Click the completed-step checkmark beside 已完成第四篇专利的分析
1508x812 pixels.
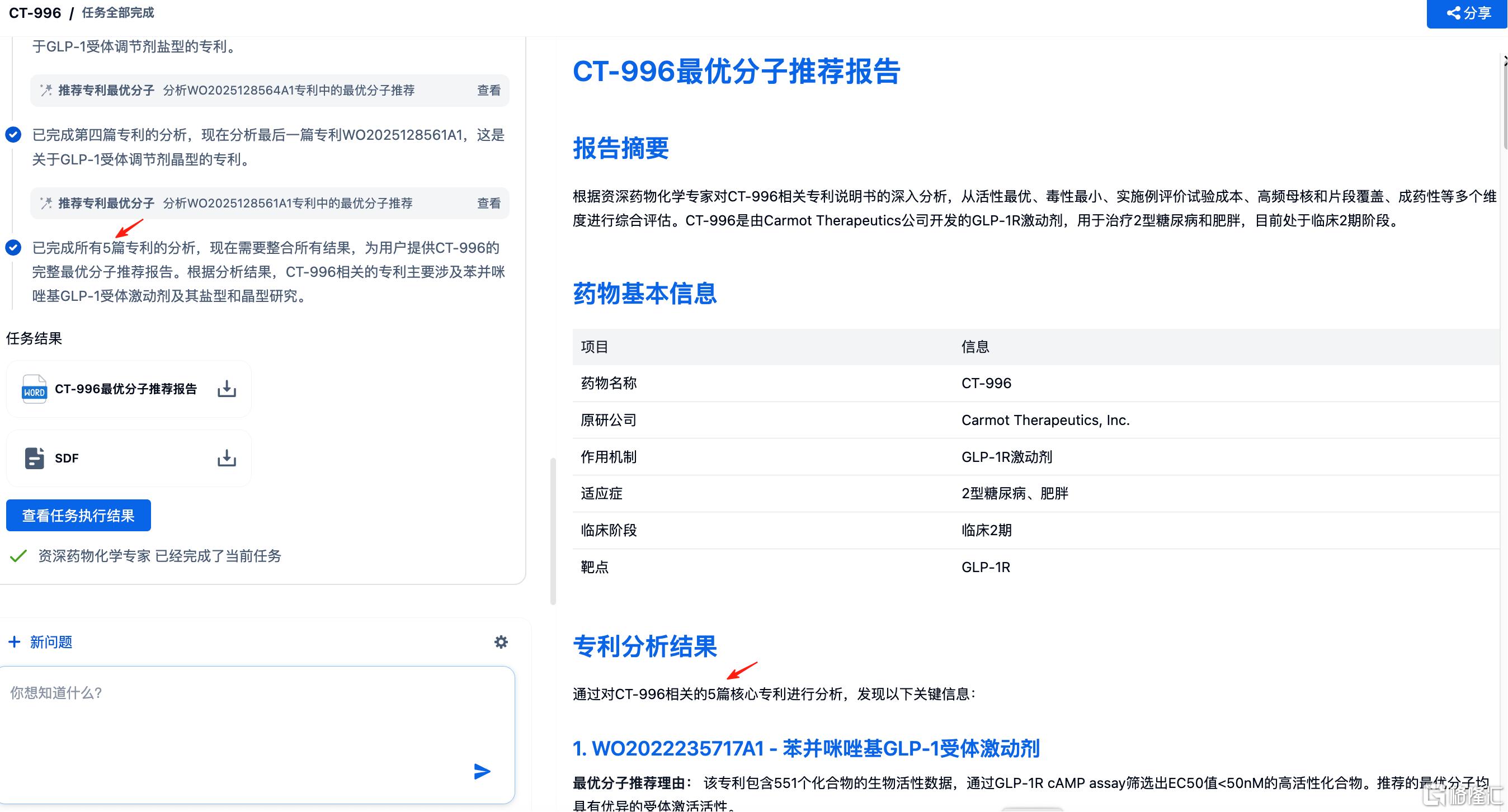[13, 135]
